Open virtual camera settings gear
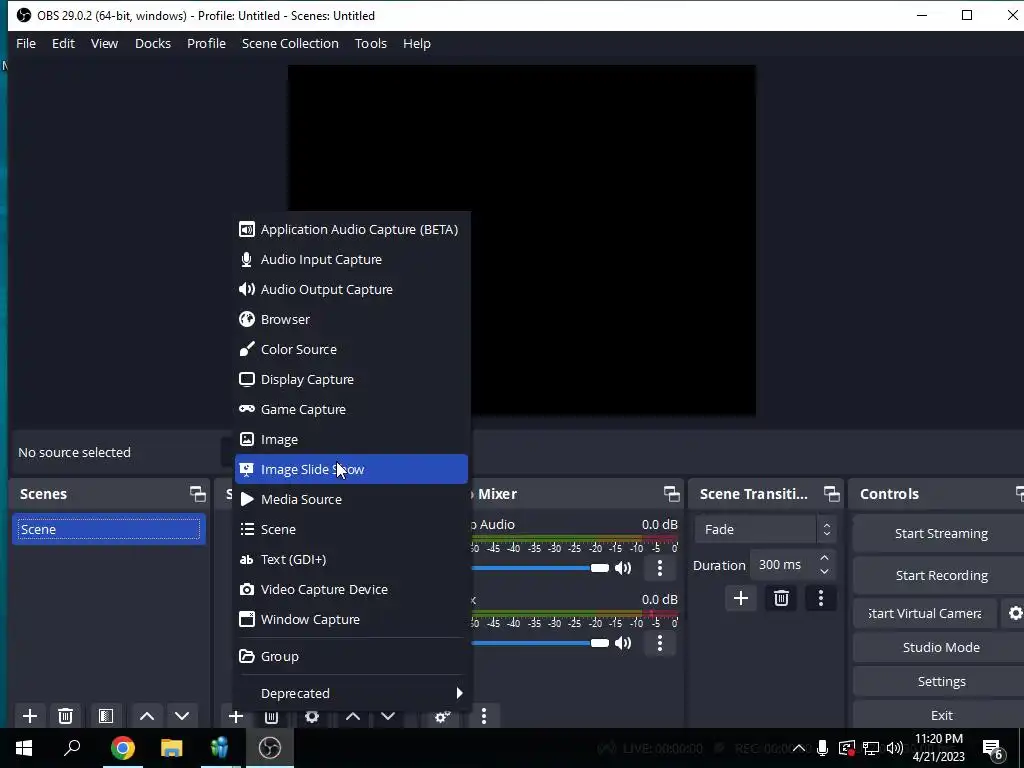The height and width of the screenshot is (768, 1024). pyautogui.click(x=1014, y=613)
